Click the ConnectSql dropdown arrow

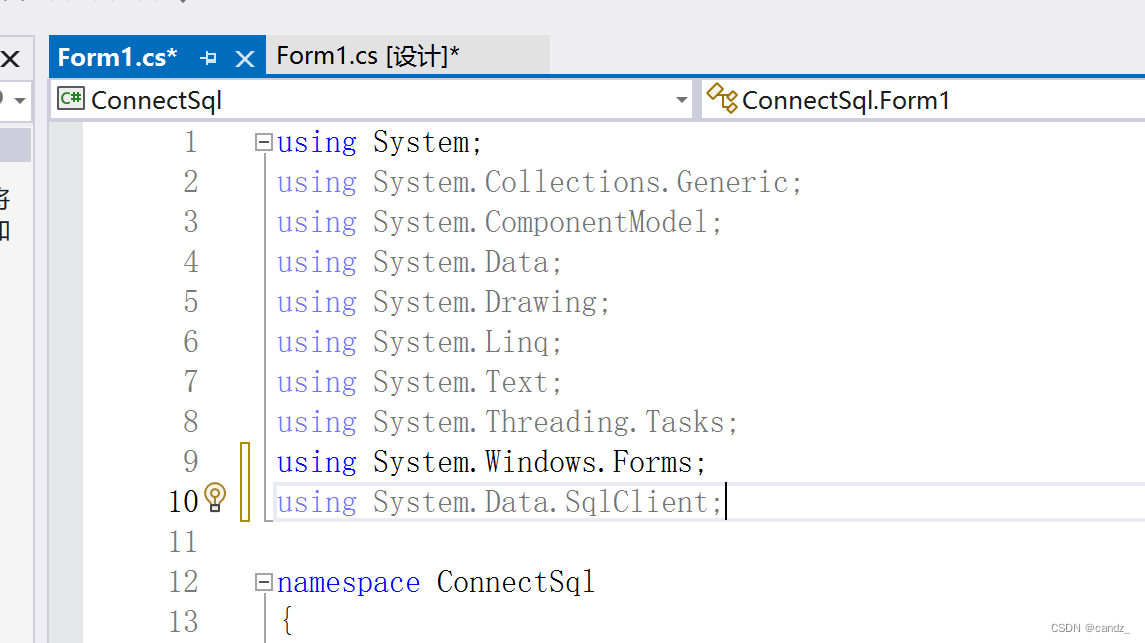[x=681, y=100]
